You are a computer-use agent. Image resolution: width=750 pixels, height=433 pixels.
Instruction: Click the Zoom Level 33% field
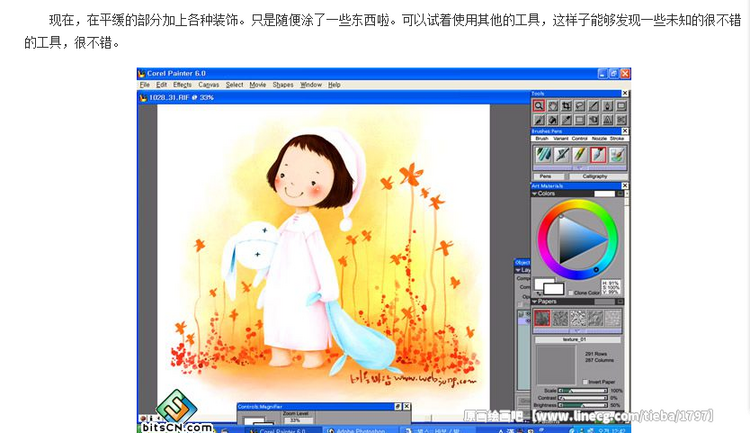click(298, 420)
